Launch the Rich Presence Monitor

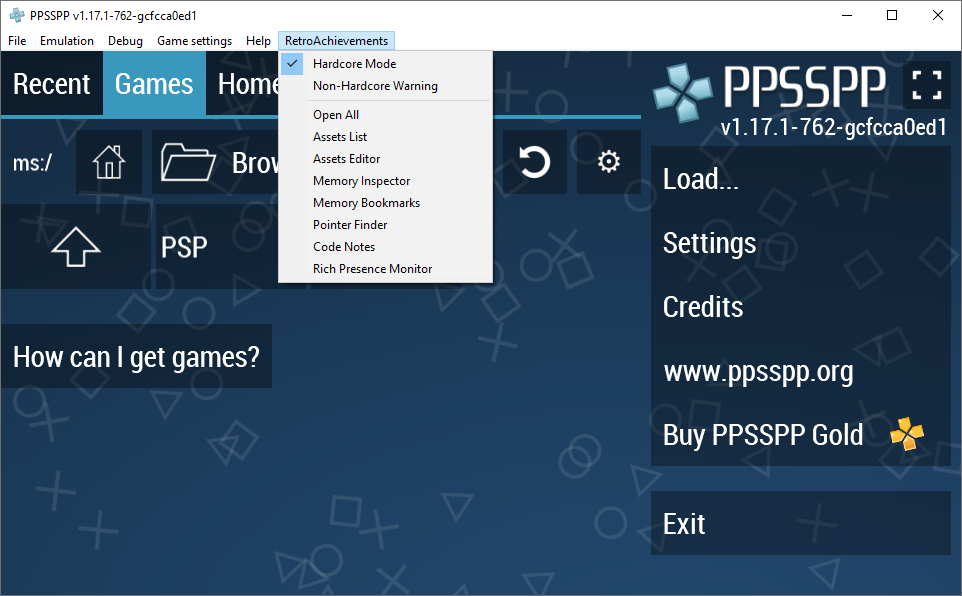pyautogui.click(x=372, y=268)
